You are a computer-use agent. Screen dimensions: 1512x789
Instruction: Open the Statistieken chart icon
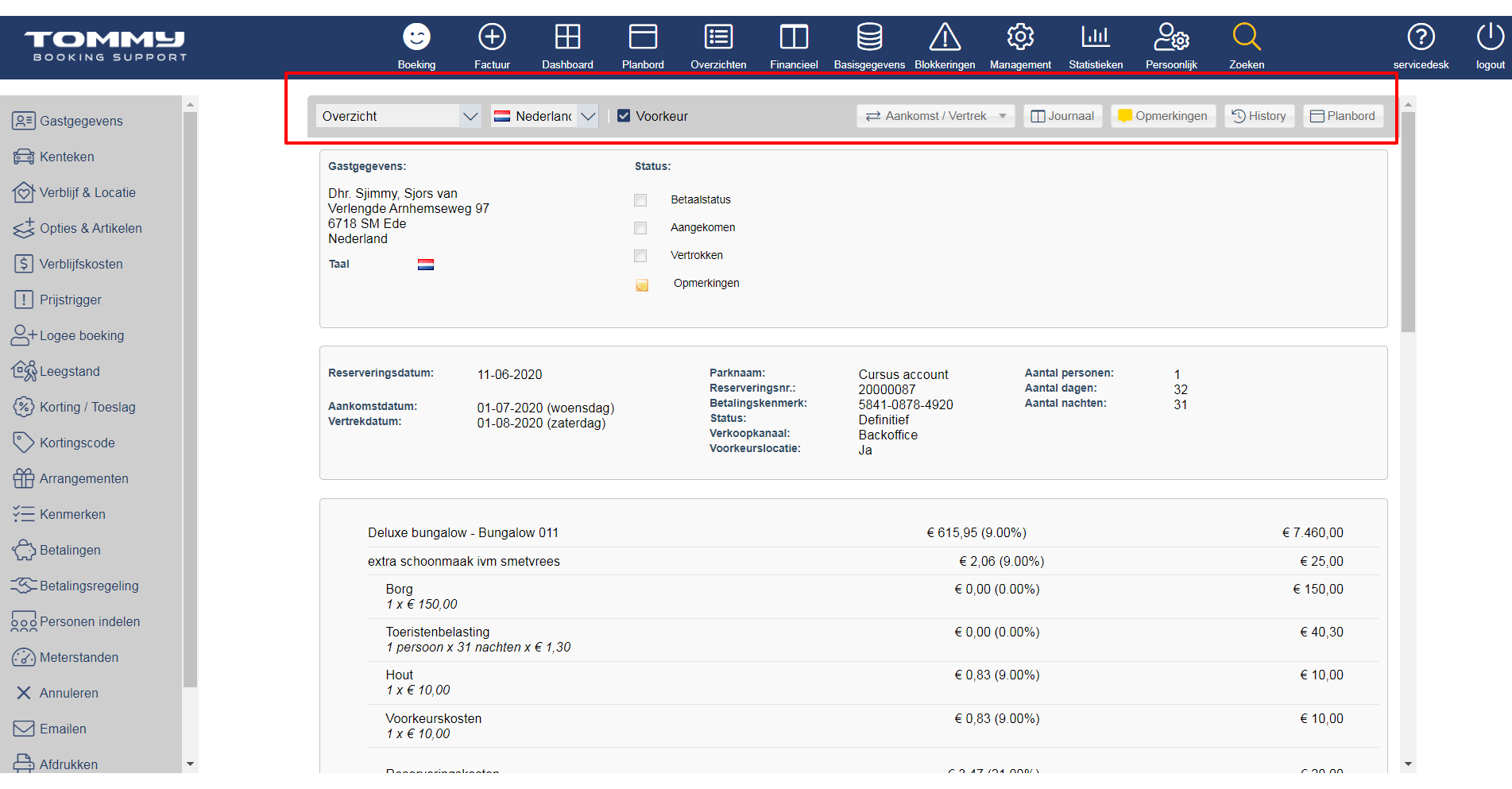[1096, 37]
